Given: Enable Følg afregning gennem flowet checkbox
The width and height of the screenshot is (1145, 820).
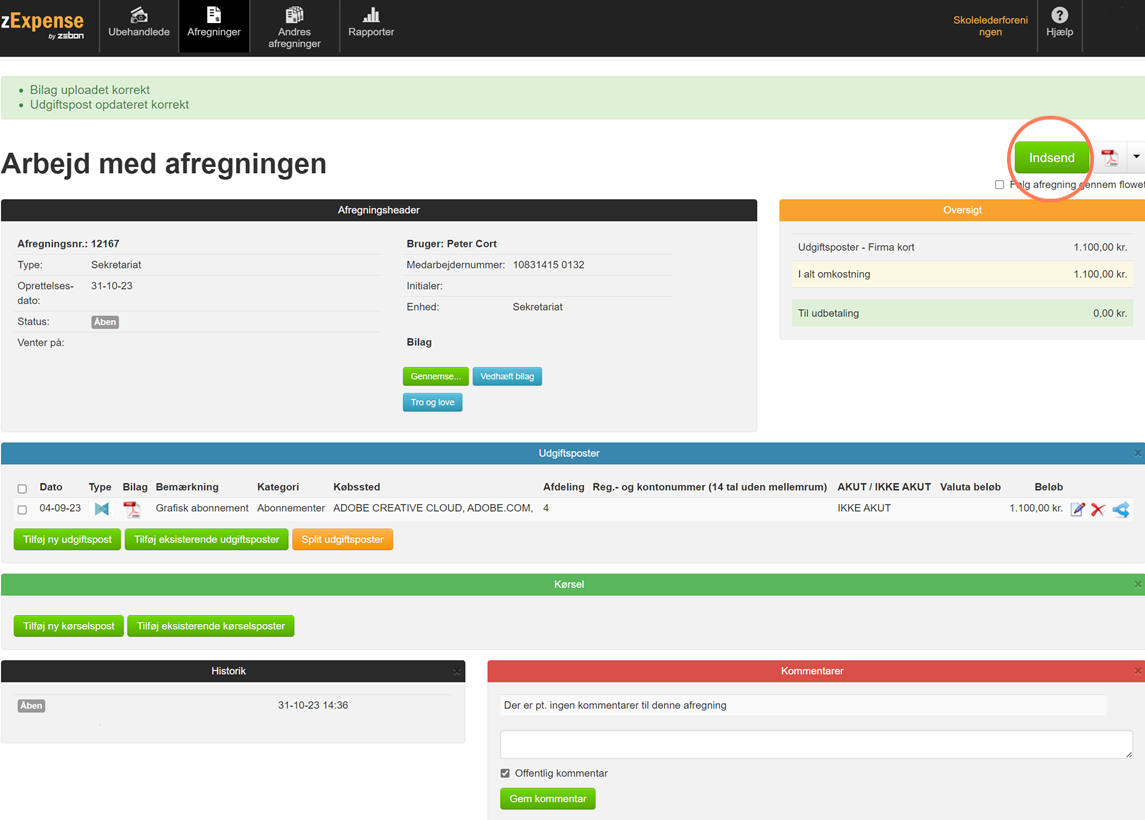Looking at the screenshot, I should pyautogui.click(x=999, y=185).
